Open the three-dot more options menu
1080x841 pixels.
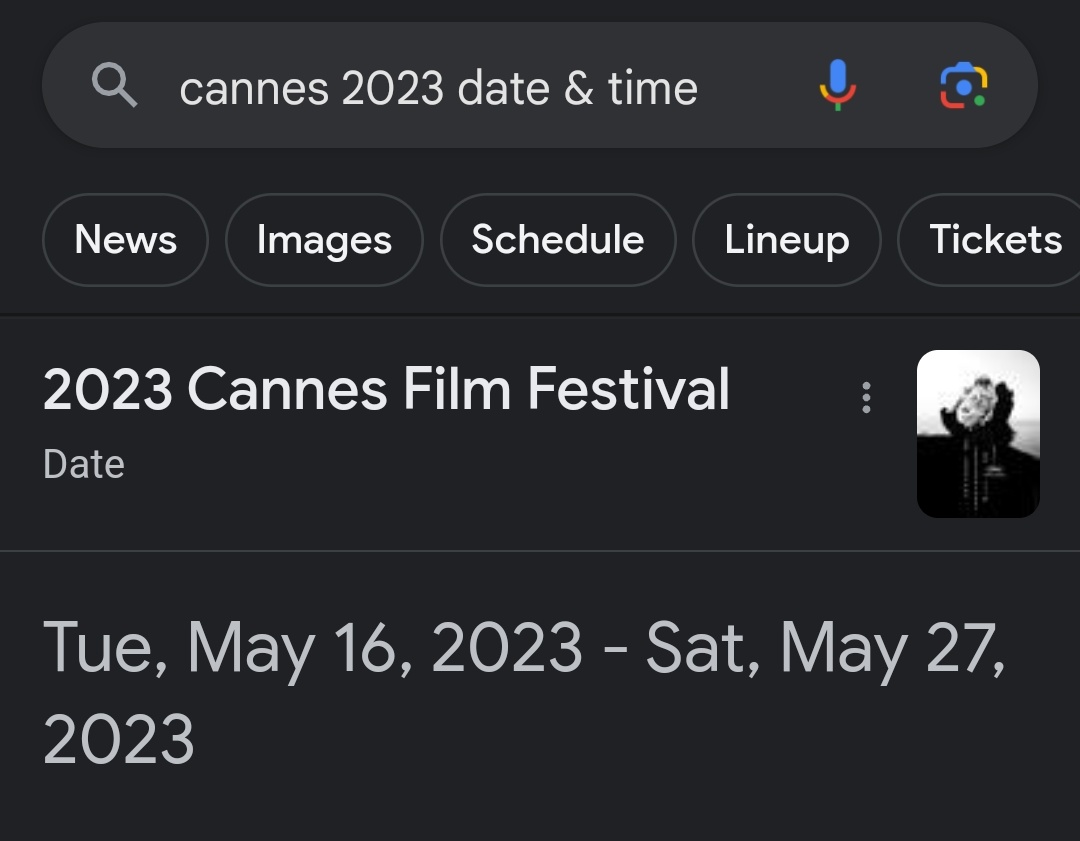tap(866, 397)
